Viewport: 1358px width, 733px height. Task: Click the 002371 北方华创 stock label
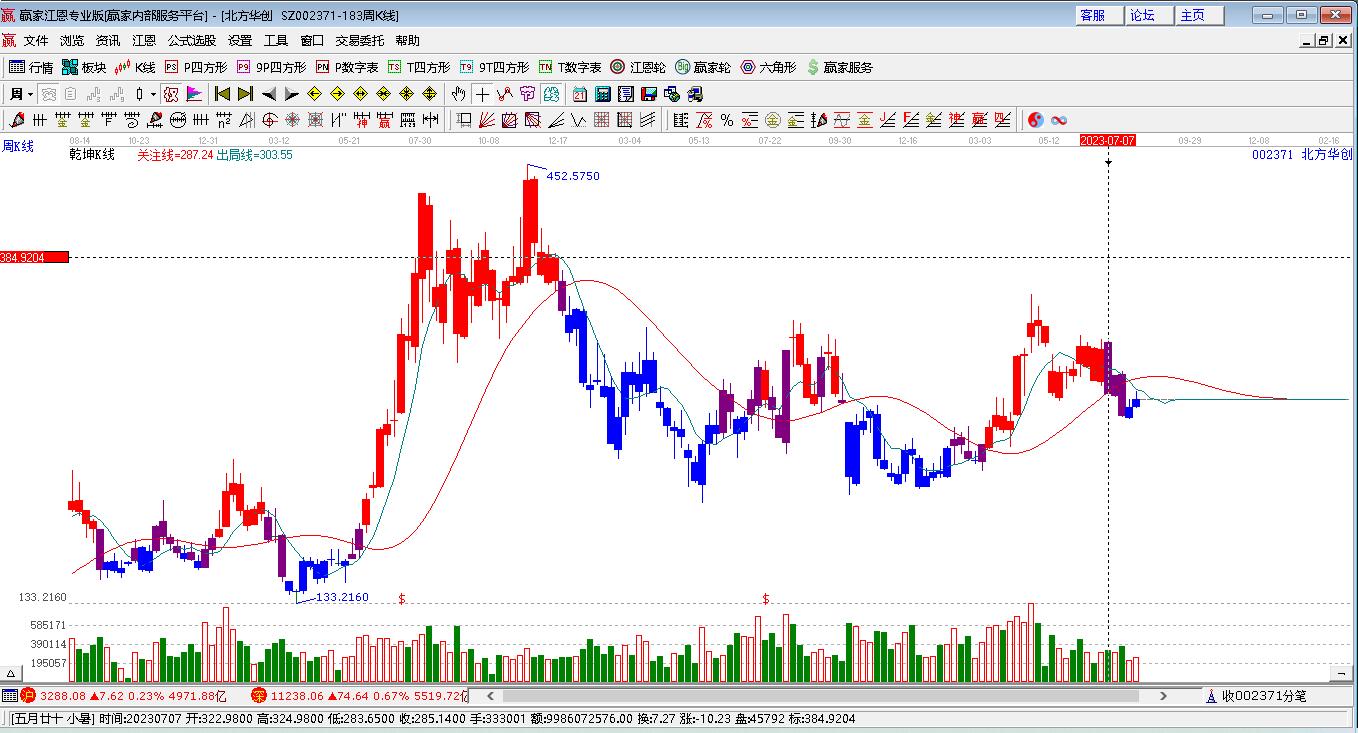point(1301,155)
